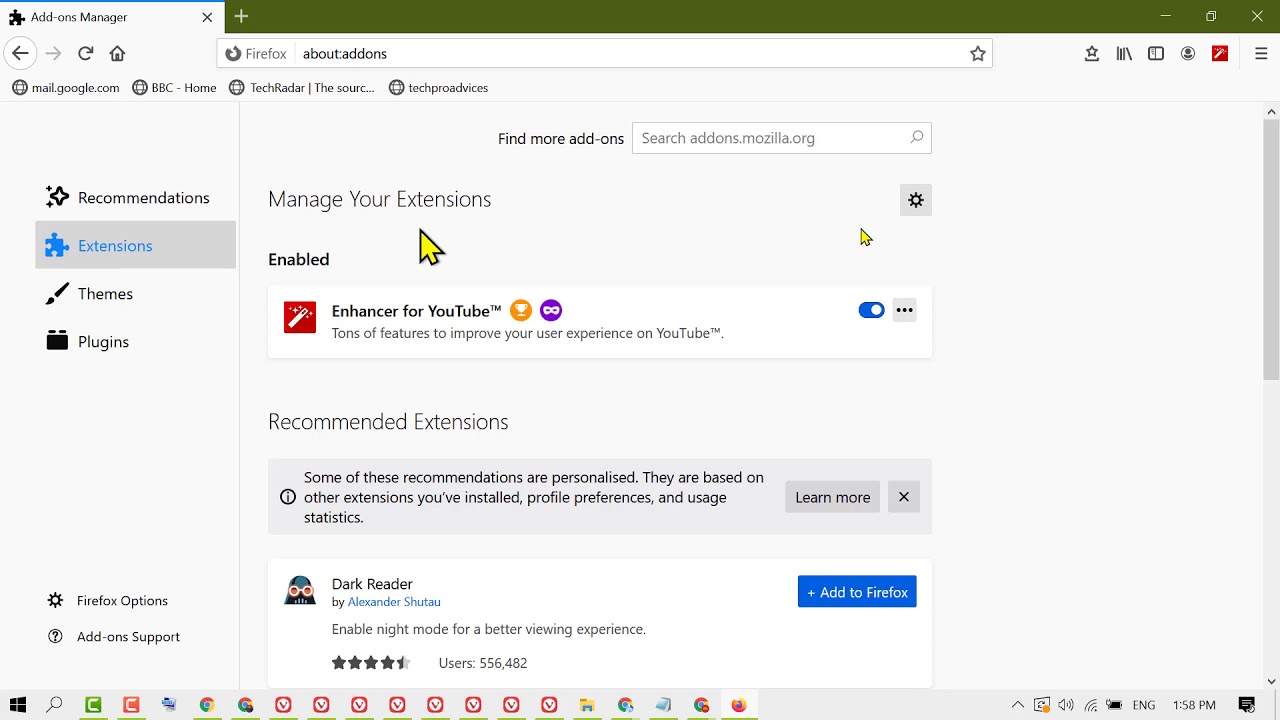This screenshot has height=720, width=1280.
Task: Click the info icon in recommendations notice
Action: pyautogui.click(x=288, y=497)
